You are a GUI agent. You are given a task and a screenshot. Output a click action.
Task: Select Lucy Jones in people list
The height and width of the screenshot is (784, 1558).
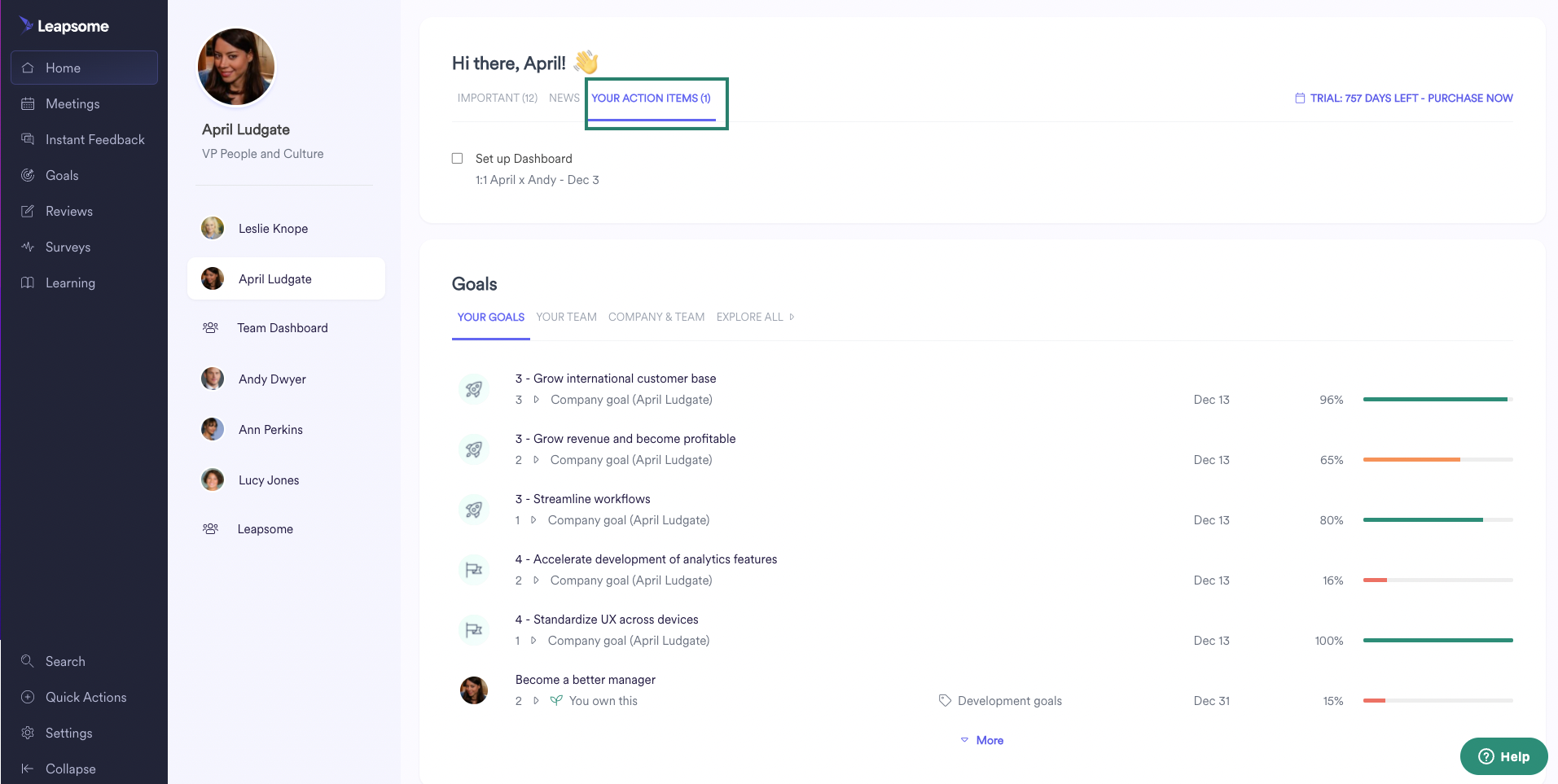(x=286, y=480)
